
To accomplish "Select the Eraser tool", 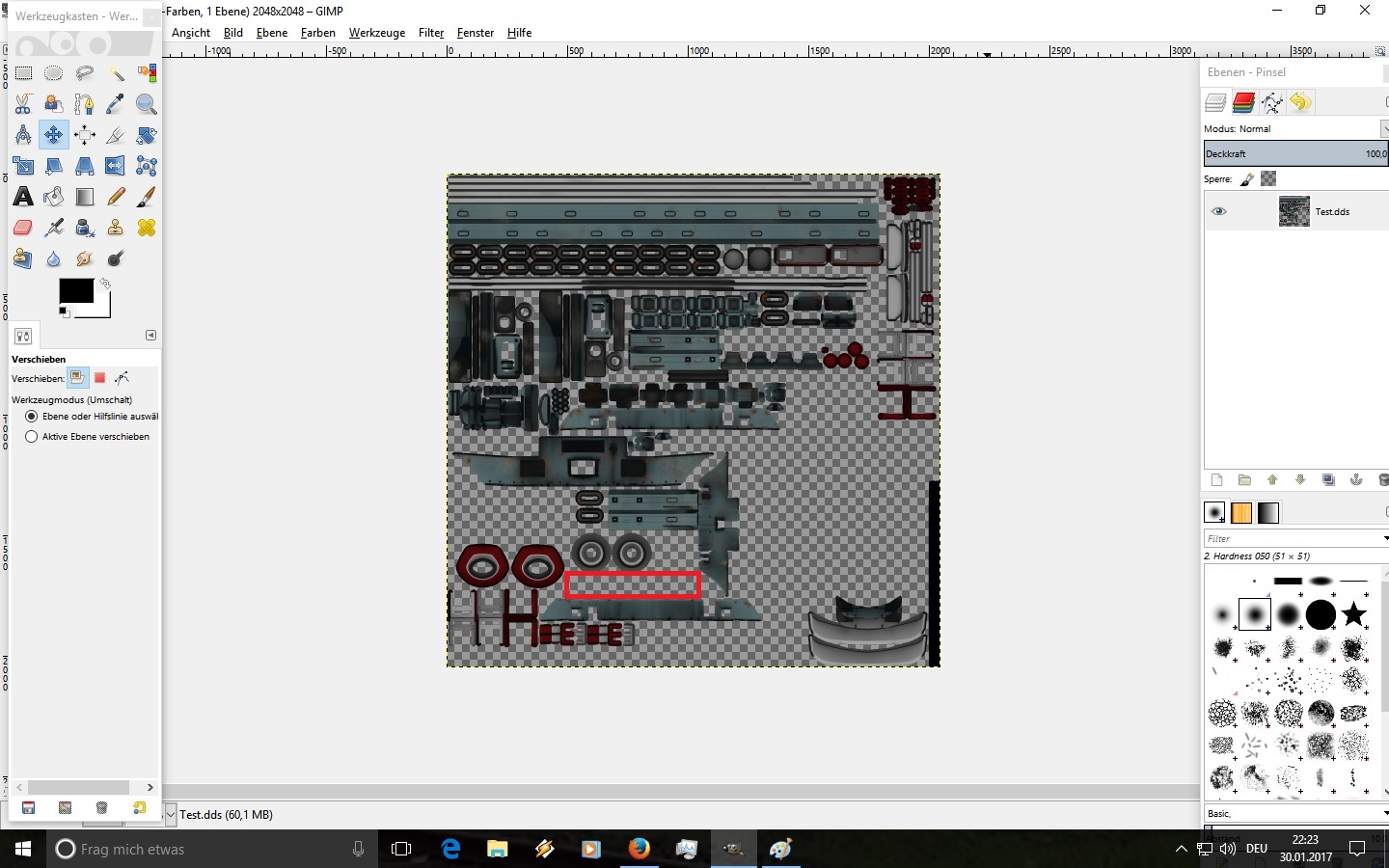I will click(23, 228).
